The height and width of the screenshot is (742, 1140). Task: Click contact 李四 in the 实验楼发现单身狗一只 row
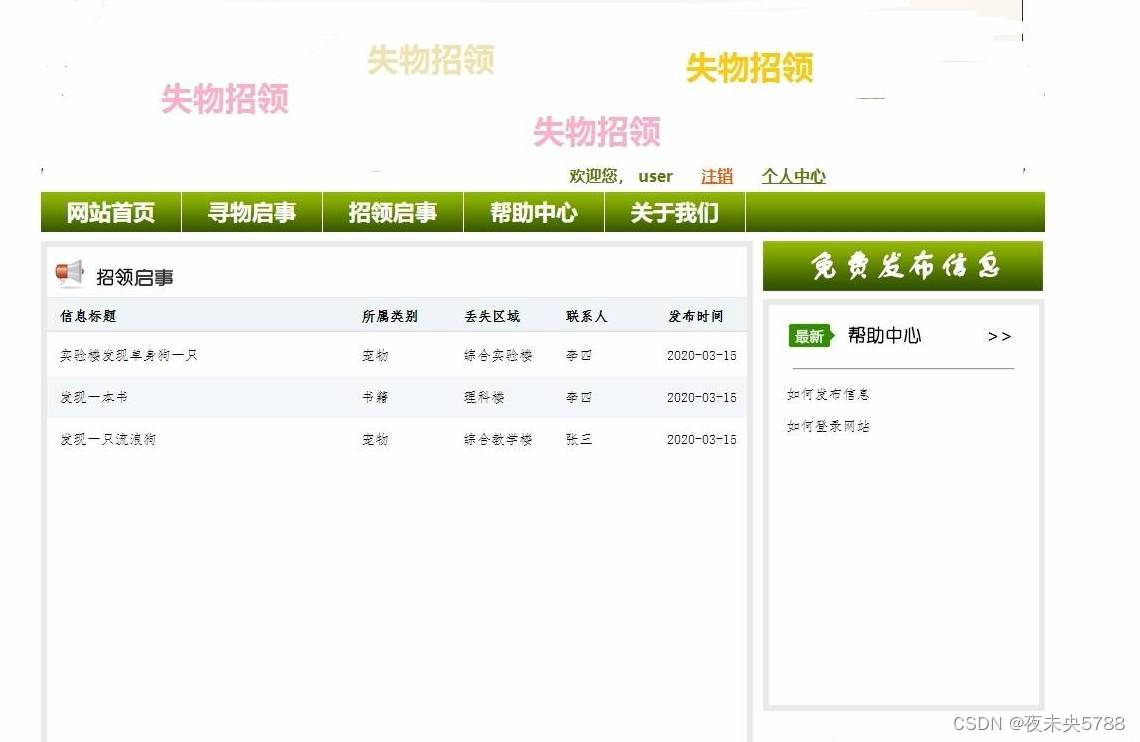(579, 355)
